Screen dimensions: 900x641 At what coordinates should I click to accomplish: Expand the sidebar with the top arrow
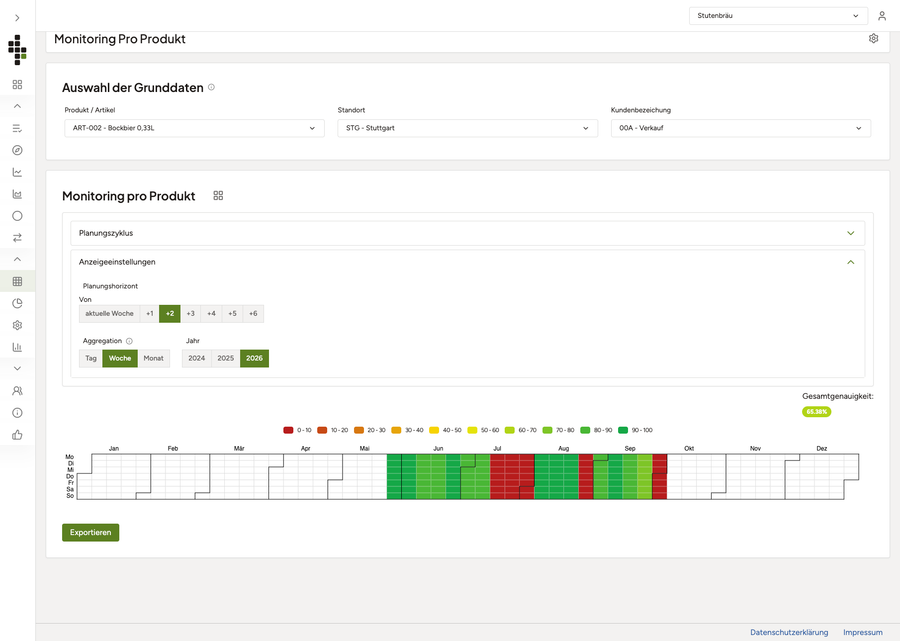pos(17,18)
